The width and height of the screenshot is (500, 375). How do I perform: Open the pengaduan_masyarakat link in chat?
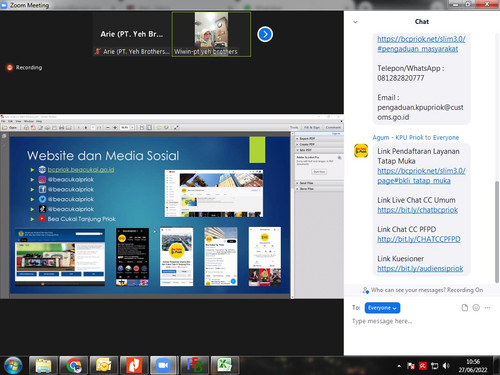(421, 44)
